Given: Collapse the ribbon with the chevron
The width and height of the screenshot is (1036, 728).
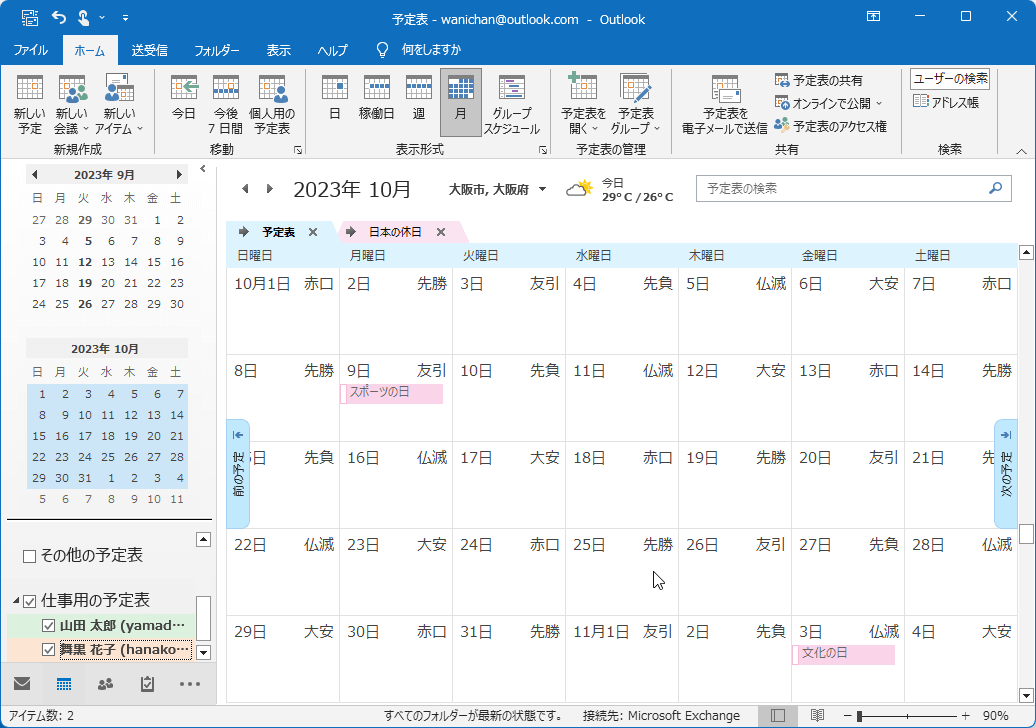Looking at the screenshot, I should 1021,151.
